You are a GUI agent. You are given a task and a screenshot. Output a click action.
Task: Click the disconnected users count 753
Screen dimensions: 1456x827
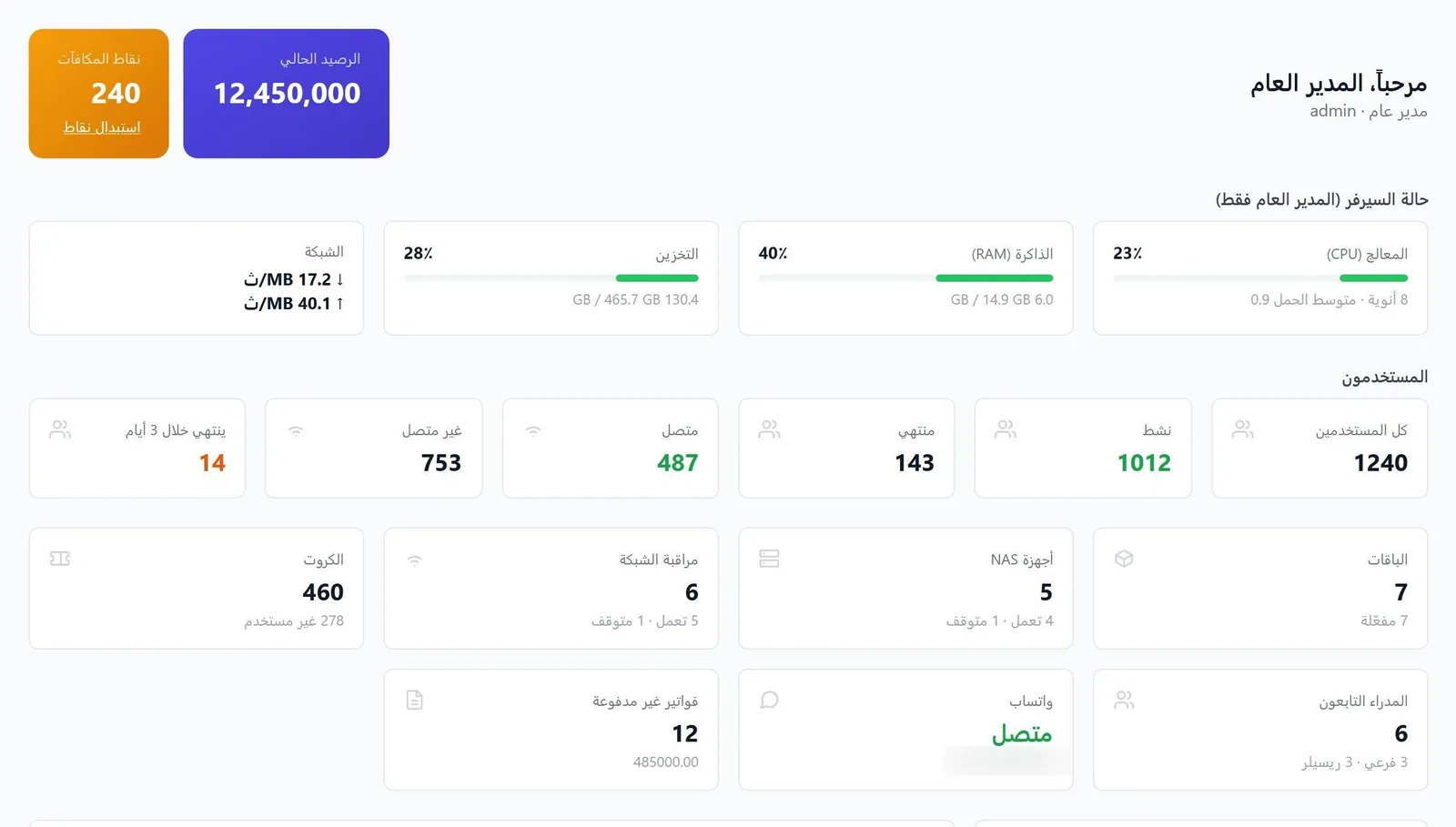[441, 463]
